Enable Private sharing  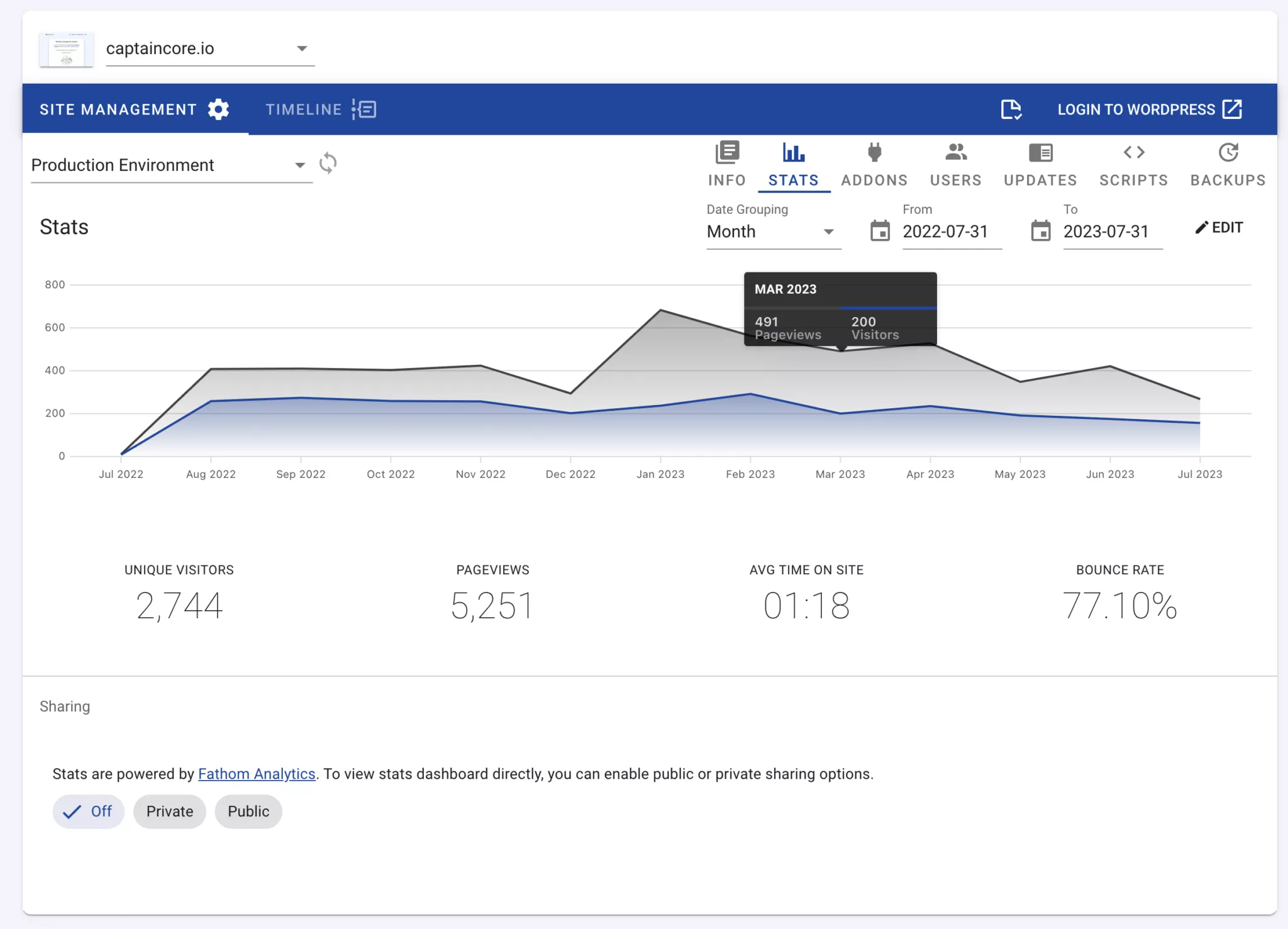169,811
